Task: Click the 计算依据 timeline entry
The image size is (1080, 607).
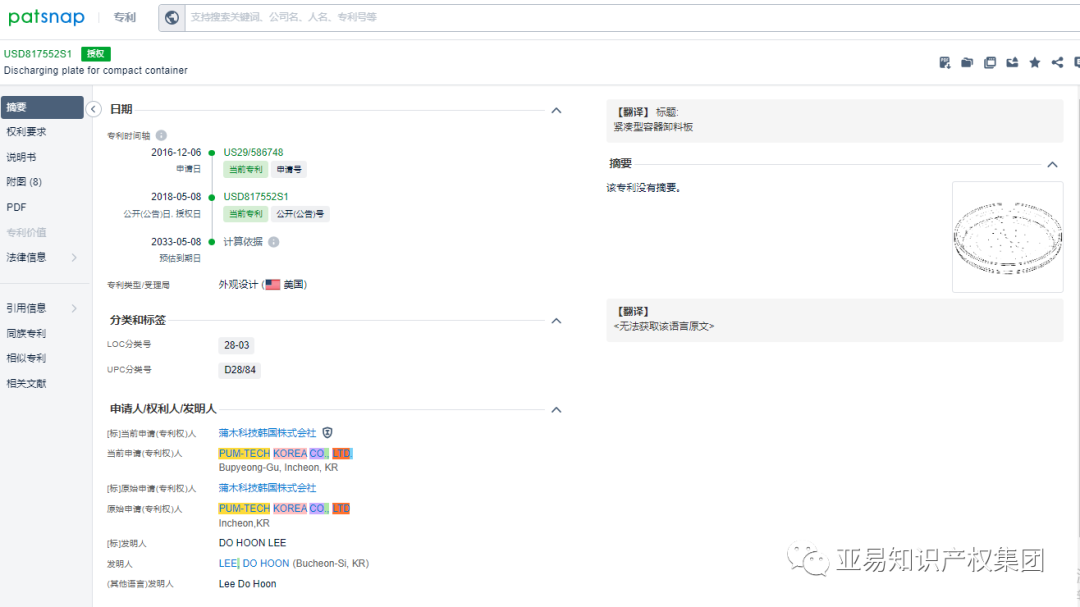Action: (x=243, y=242)
